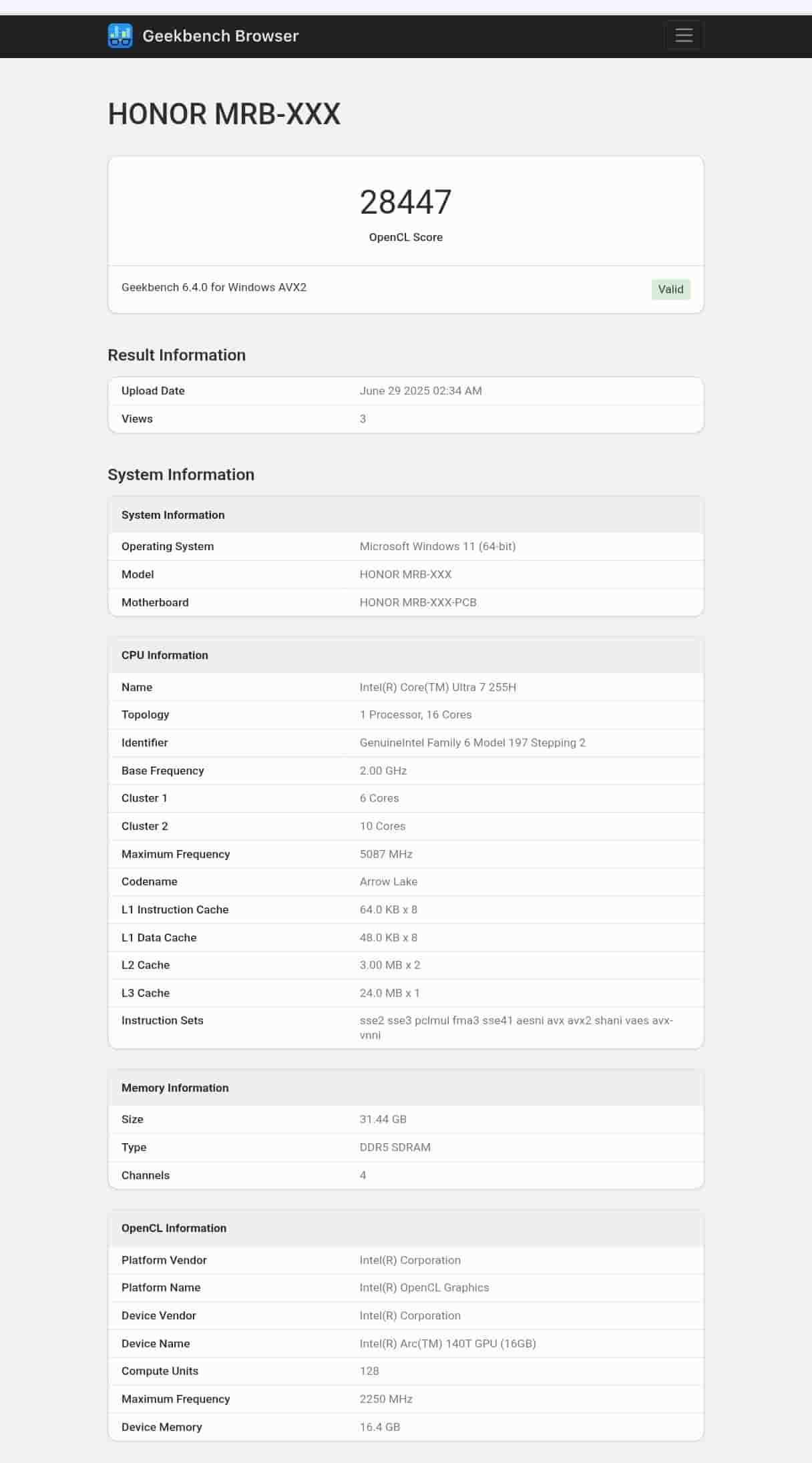The width and height of the screenshot is (812, 1463).
Task: Expand the hamburger navigation menu
Action: coord(684,35)
